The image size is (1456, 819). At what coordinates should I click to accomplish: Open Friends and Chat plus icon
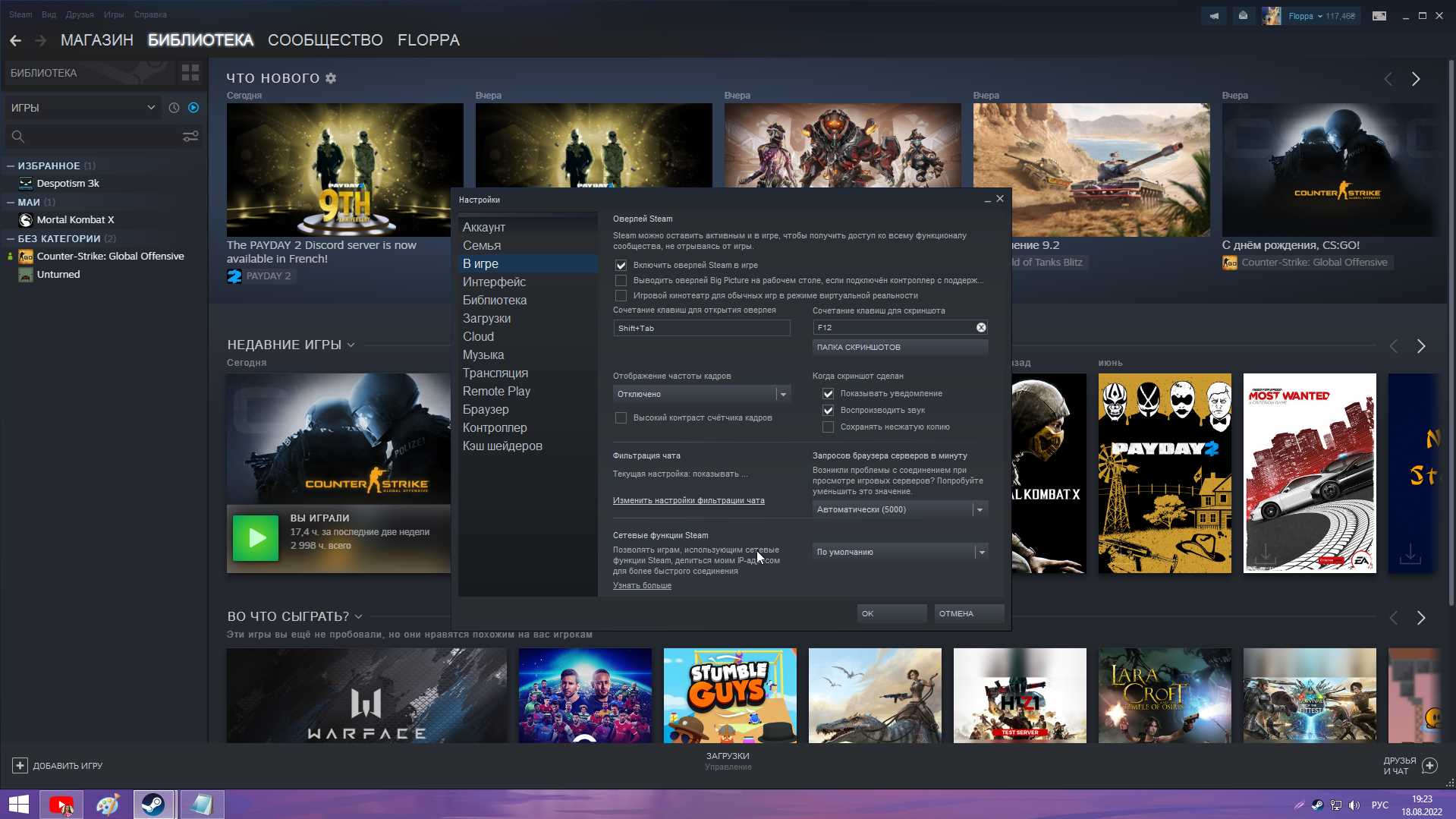click(x=1429, y=765)
